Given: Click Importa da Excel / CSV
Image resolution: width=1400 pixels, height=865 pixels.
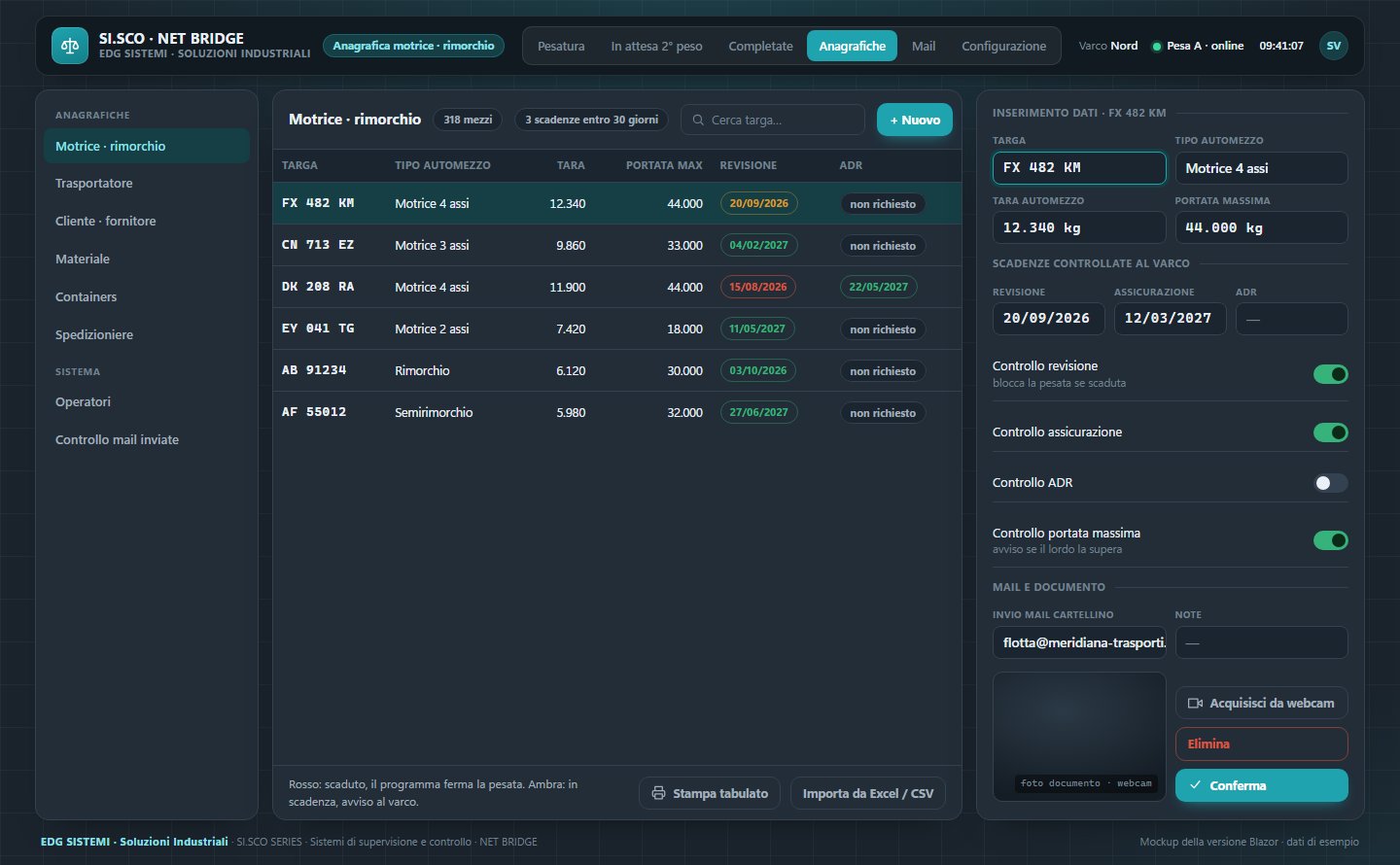Looking at the screenshot, I should (867, 793).
